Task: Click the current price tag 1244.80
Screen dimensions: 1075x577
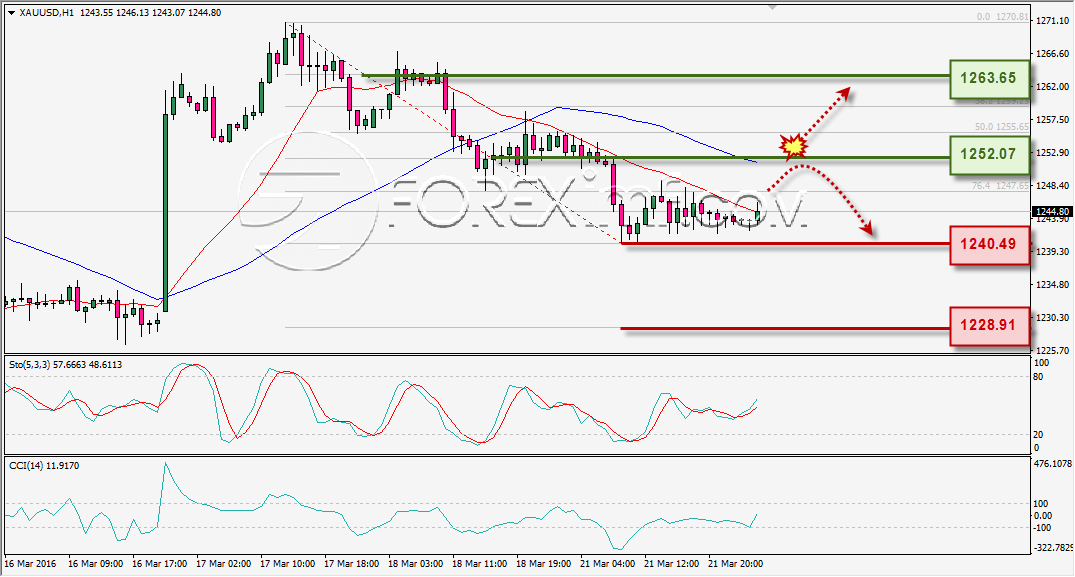Action: click(1050, 211)
